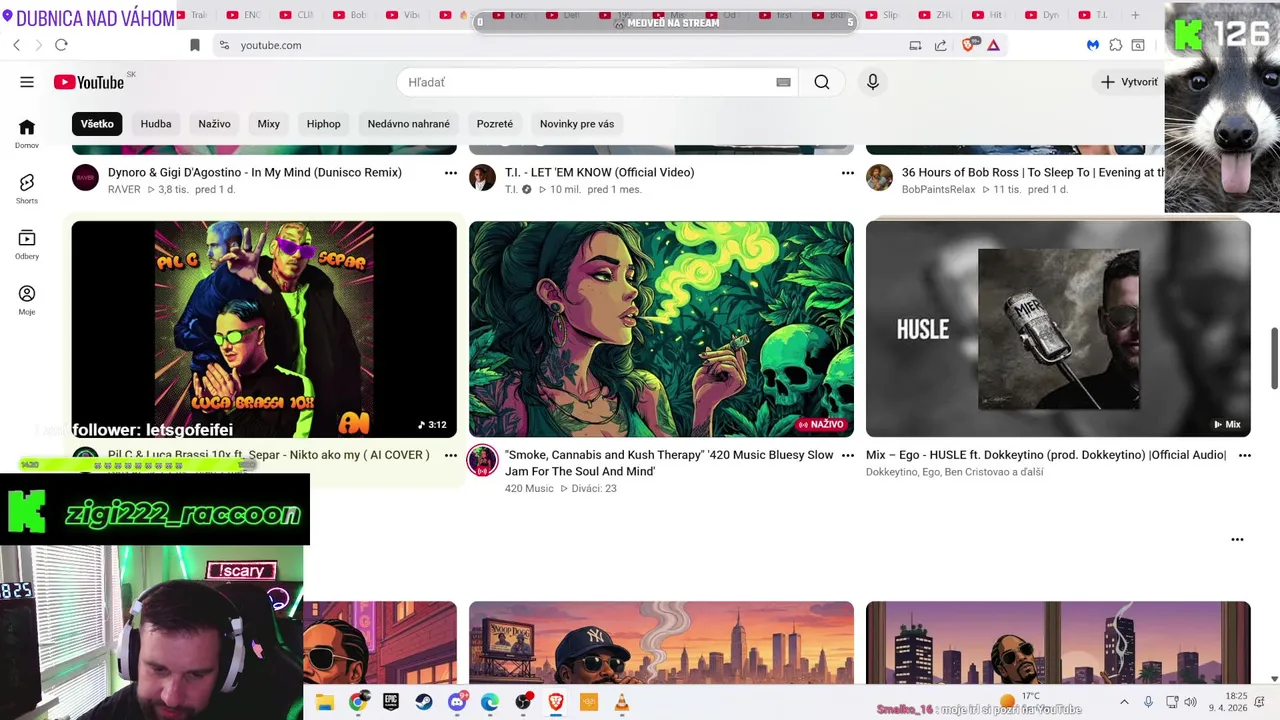The width and height of the screenshot is (1280, 720).
Task: Start voice search with the microphone
Action: pyautogui.click(x=873, y=82)
